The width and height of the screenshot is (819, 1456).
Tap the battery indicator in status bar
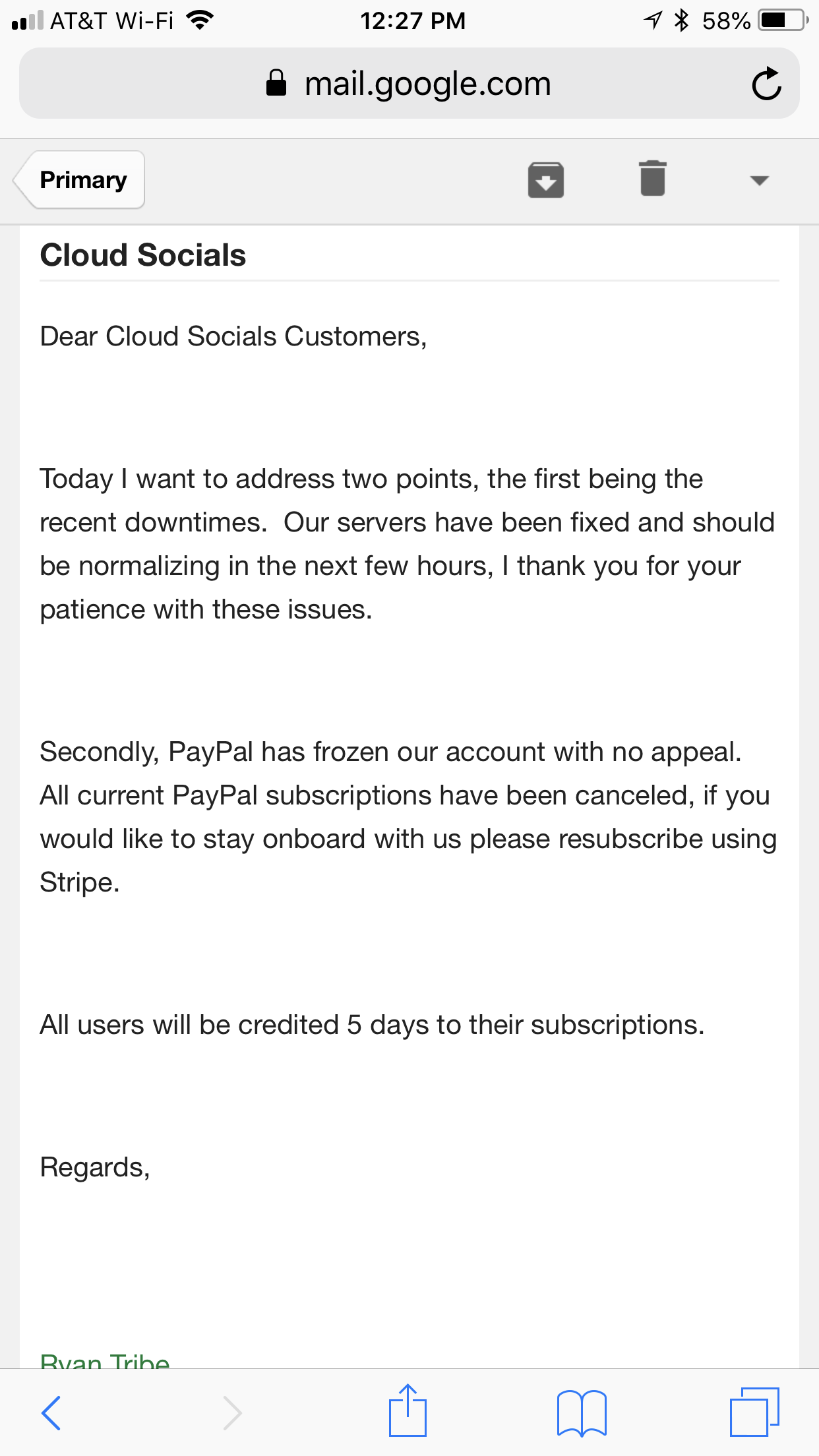(x=783, y=20)
